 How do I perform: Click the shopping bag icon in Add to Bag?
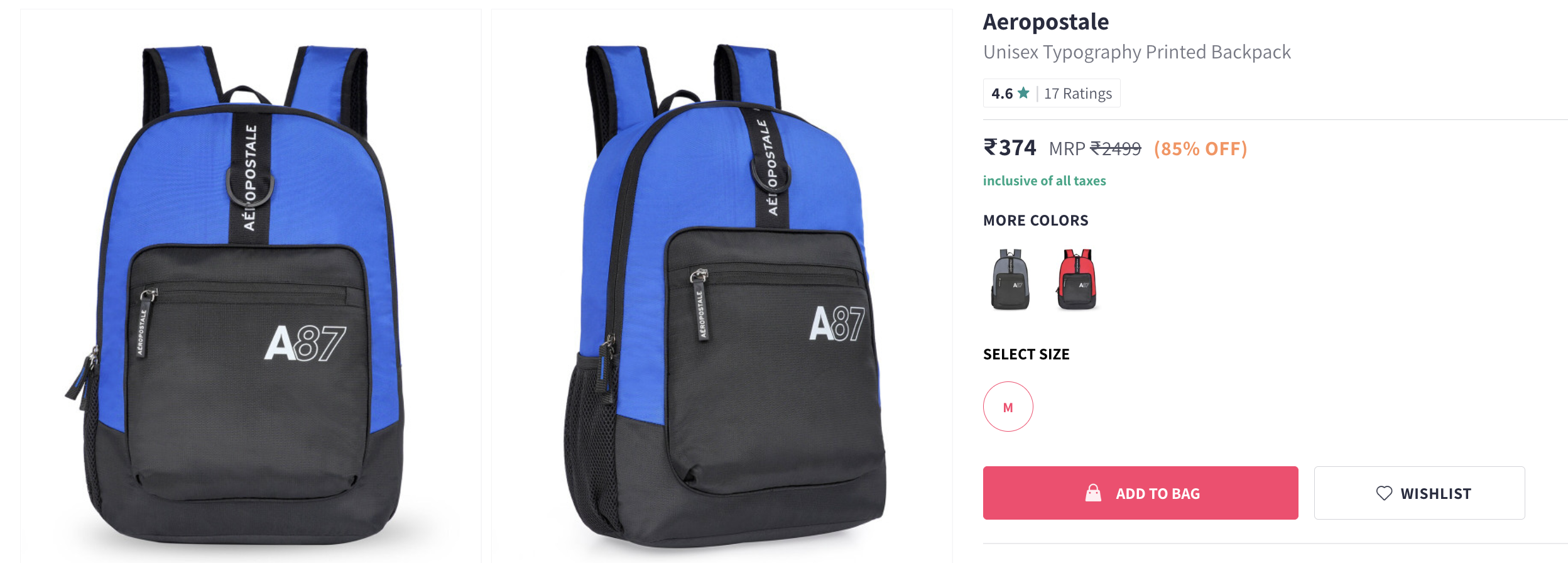(1093, 493)
